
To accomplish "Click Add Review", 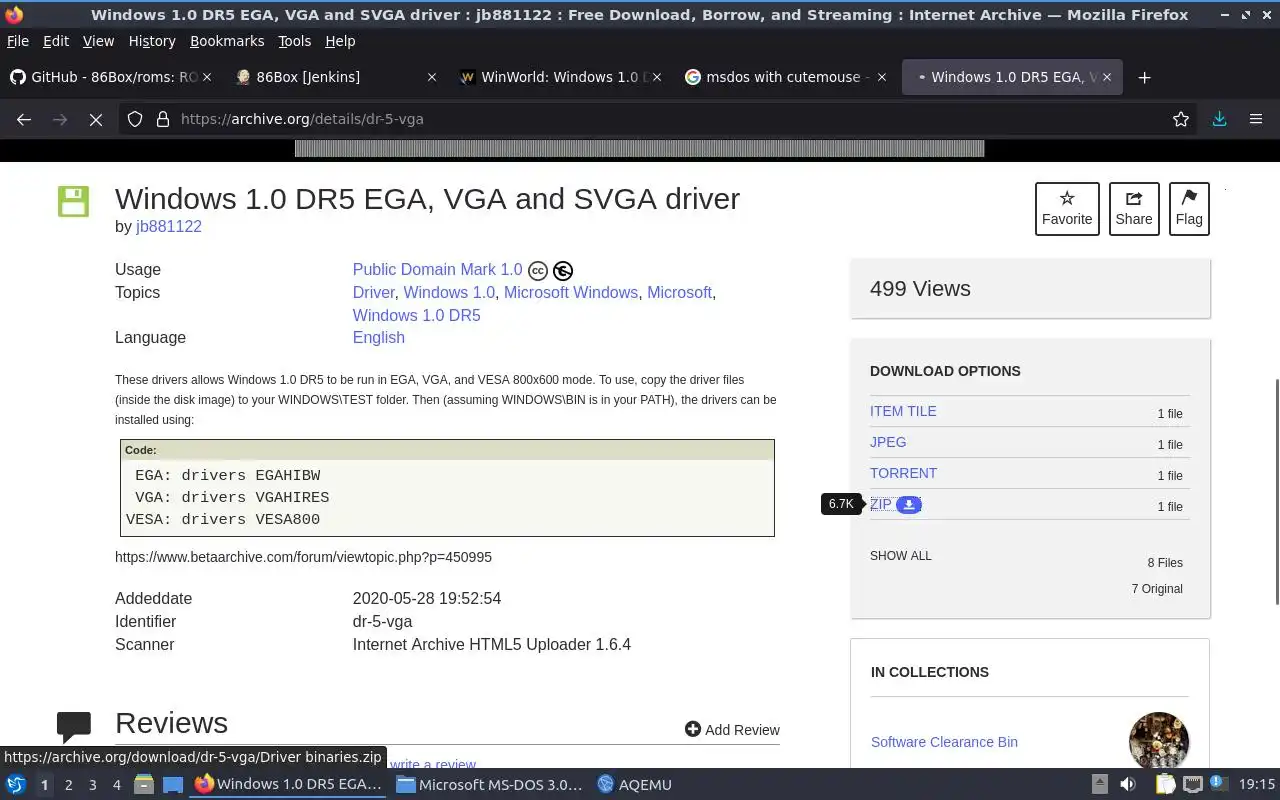I will point(732,730).
